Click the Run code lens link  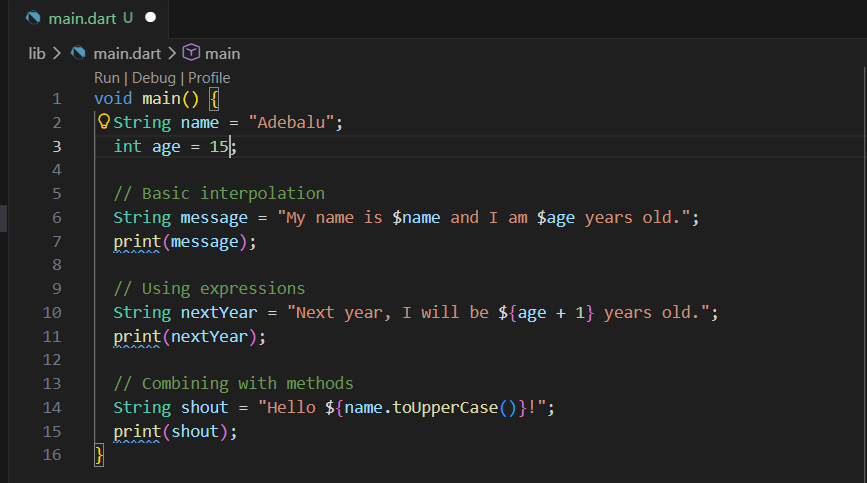[106, 78]
